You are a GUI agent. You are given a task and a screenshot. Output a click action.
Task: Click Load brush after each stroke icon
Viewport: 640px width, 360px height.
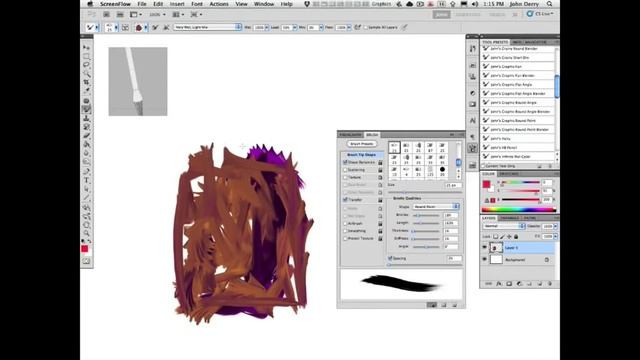[x=155, y=27]
